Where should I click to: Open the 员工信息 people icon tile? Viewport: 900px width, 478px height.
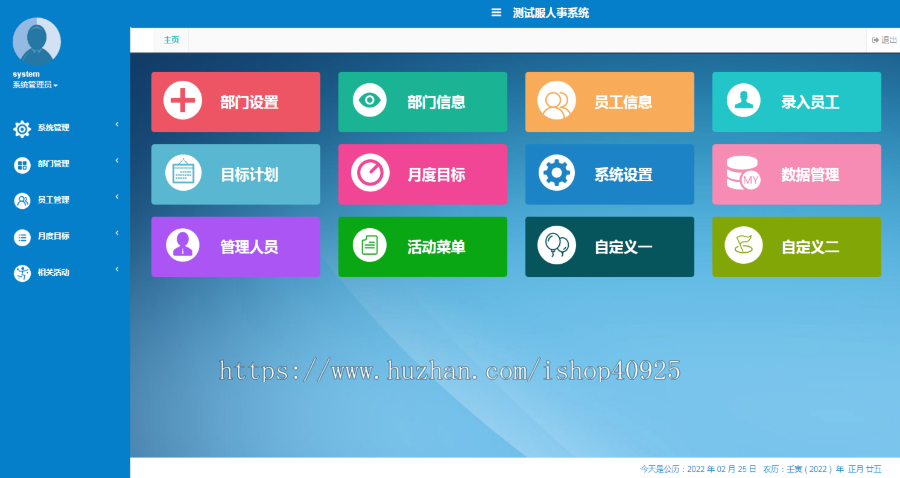pos(609,101)
